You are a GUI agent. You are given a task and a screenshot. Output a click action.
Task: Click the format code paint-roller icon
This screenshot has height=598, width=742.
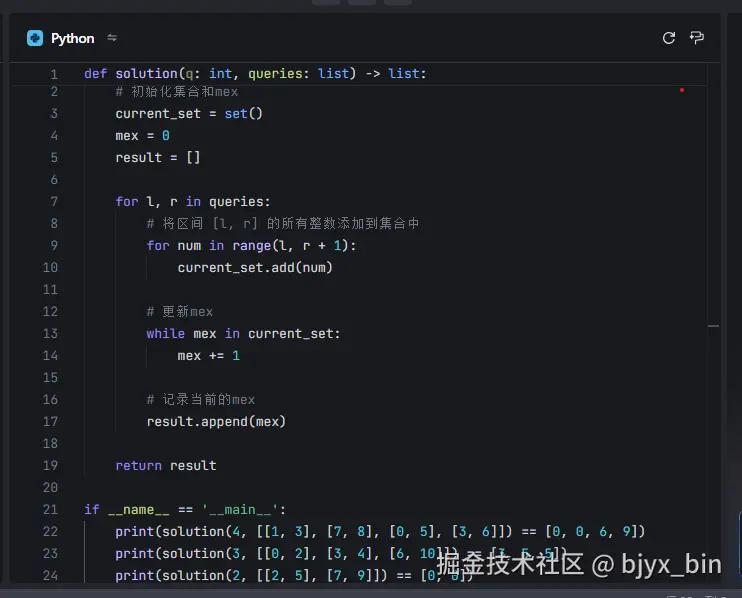pyautogui.click(x=697, y=38)
